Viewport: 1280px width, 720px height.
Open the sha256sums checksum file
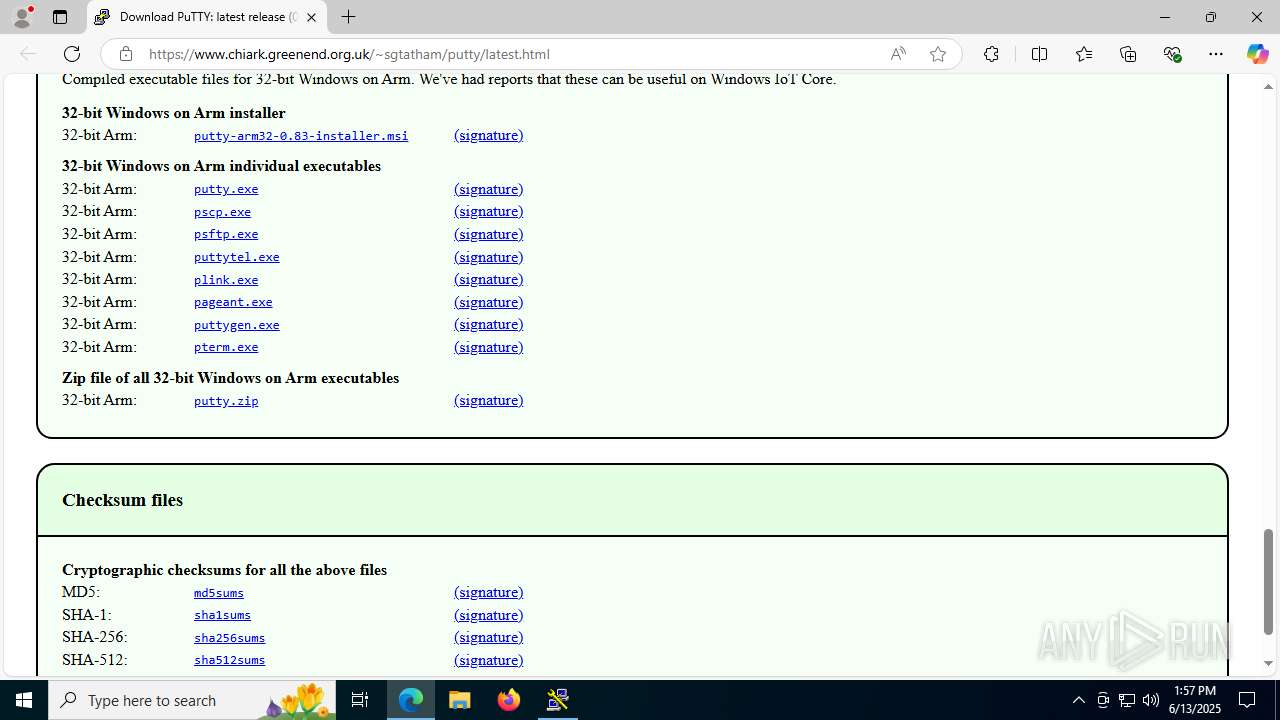(229, 638)
